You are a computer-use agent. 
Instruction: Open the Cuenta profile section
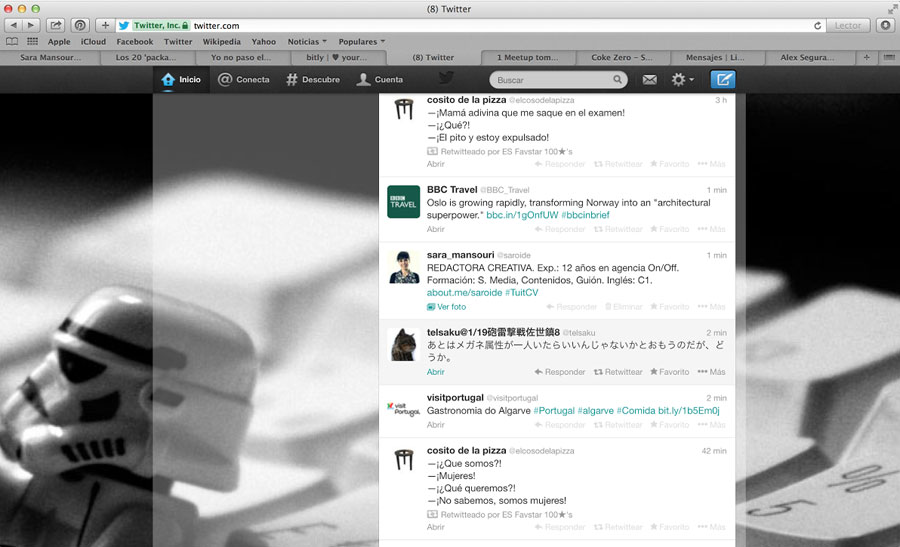[379, 80]
